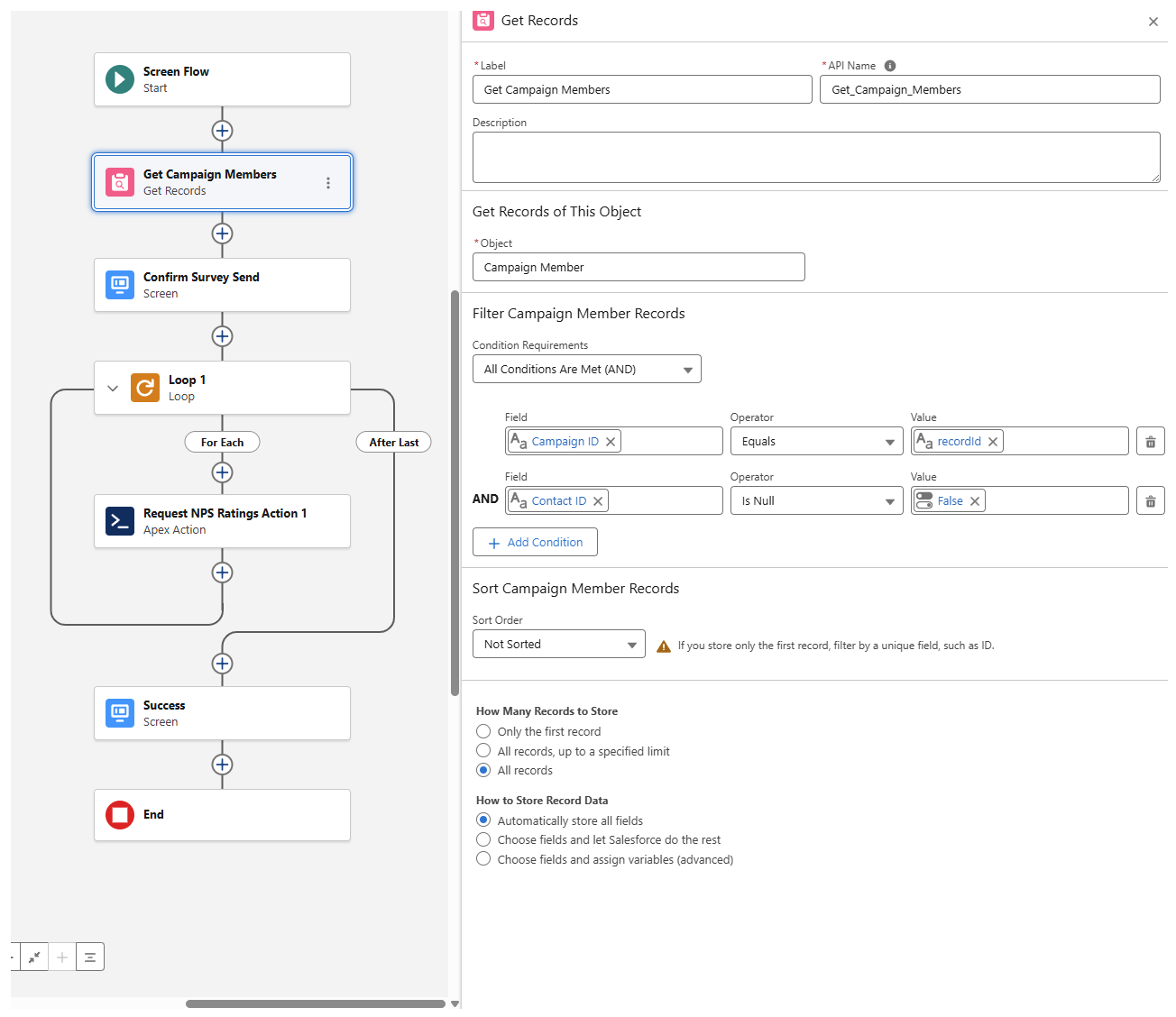The width and height of the screenshot is (1176, 1017).
Task: Add element after the Success screen
Action: point(222,765)
